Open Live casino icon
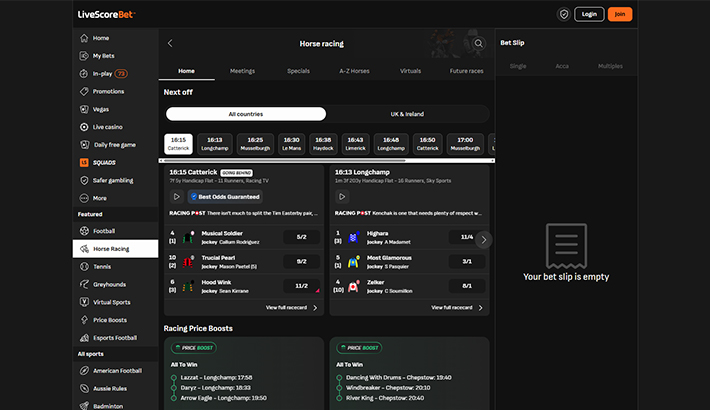 point(84,127)
